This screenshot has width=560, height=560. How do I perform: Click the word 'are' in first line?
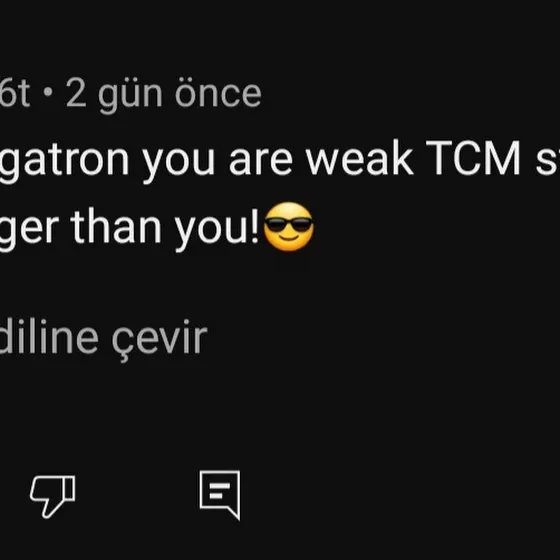click(x=261, y=160)
